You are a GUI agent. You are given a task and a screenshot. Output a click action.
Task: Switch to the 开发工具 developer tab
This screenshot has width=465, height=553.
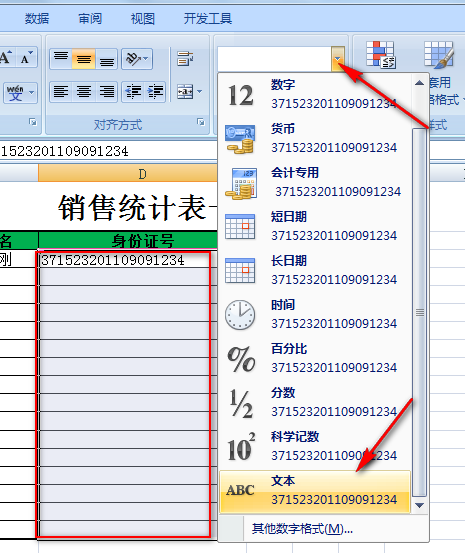pyautogui.click(x=207, y=18)
